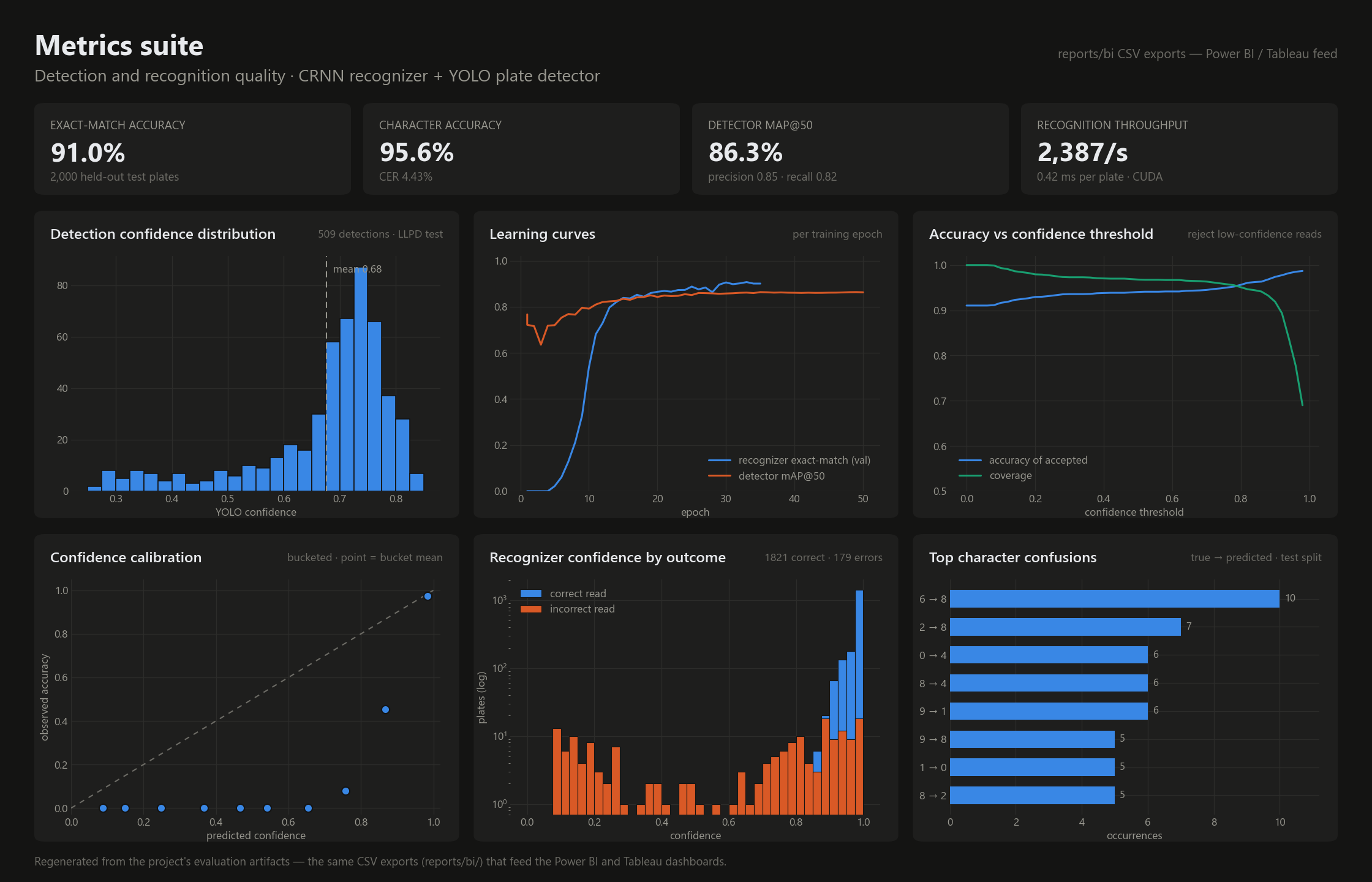The height and width of the screenshot is (882, 1372).
Task: Click the 6 → 8 confusion bar
Action: point(1115,598)
